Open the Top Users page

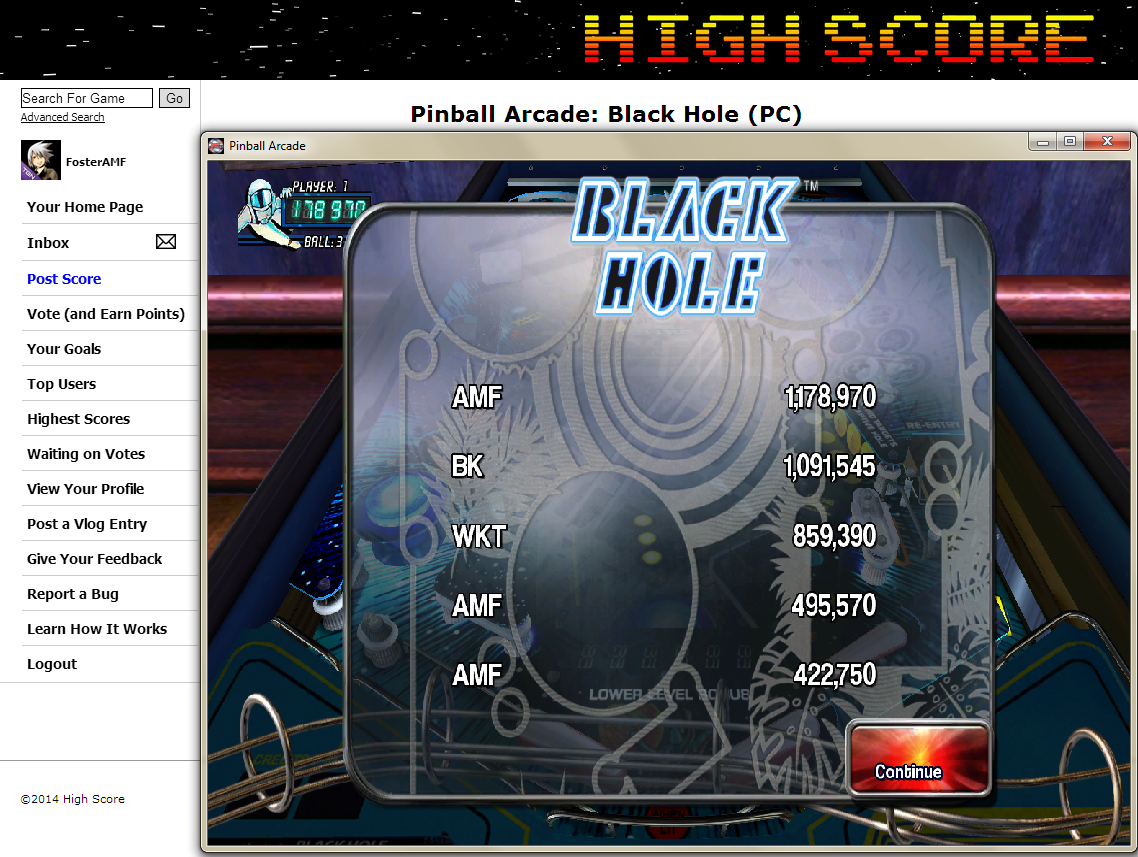coord(62,384)
